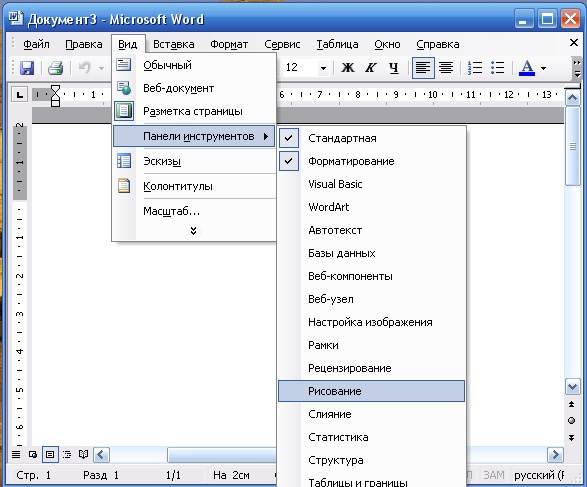The height and width of the screenshot is (487, 587).
Task: Center text alignment in toolbar
Action: pos(446,68)
